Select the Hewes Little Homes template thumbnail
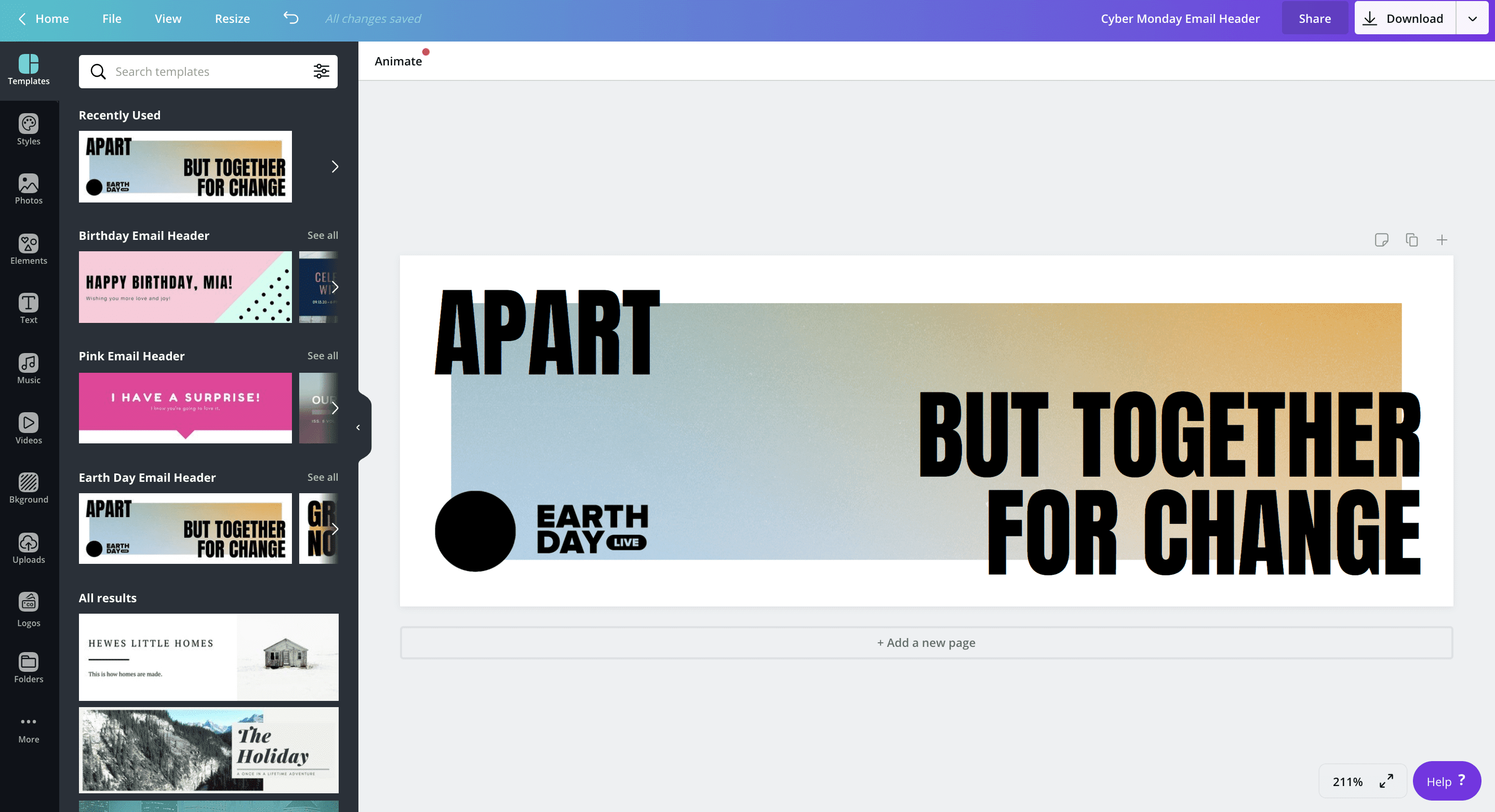This screenshot has width=1495, height=812. click(208, 656)
